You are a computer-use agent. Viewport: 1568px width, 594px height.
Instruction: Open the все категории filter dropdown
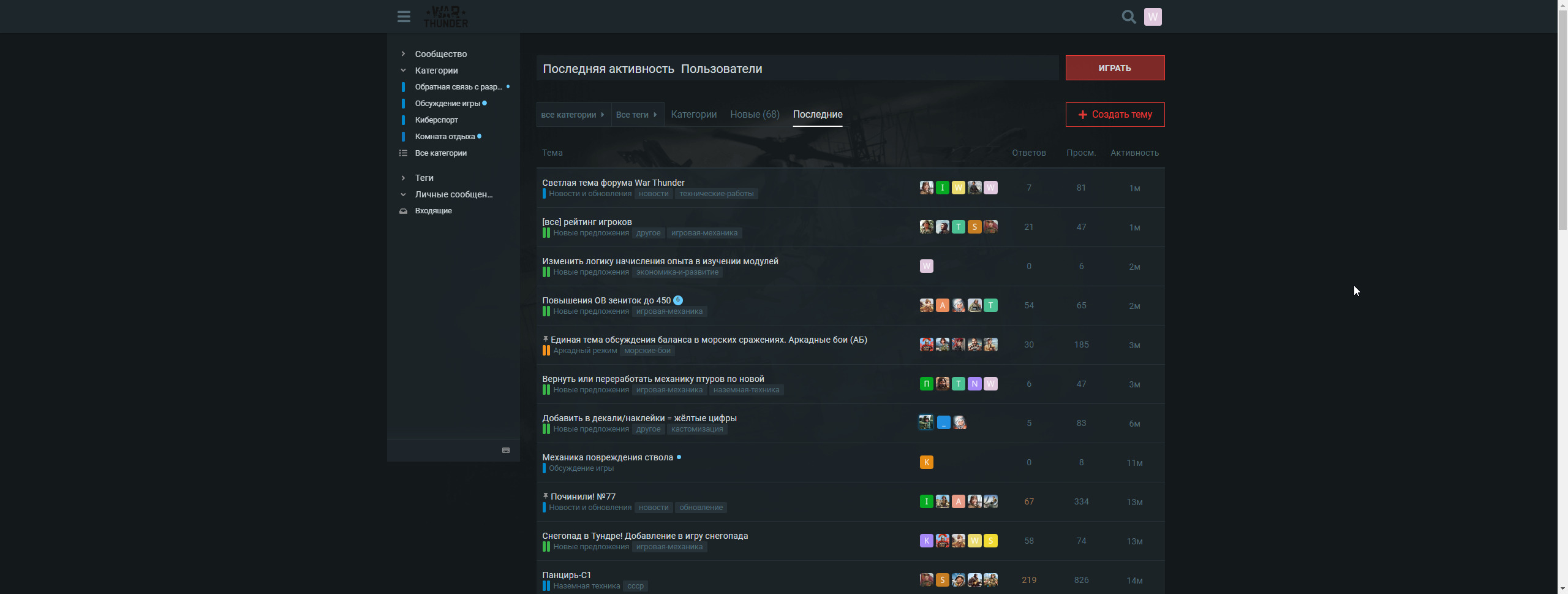[573, 115]
